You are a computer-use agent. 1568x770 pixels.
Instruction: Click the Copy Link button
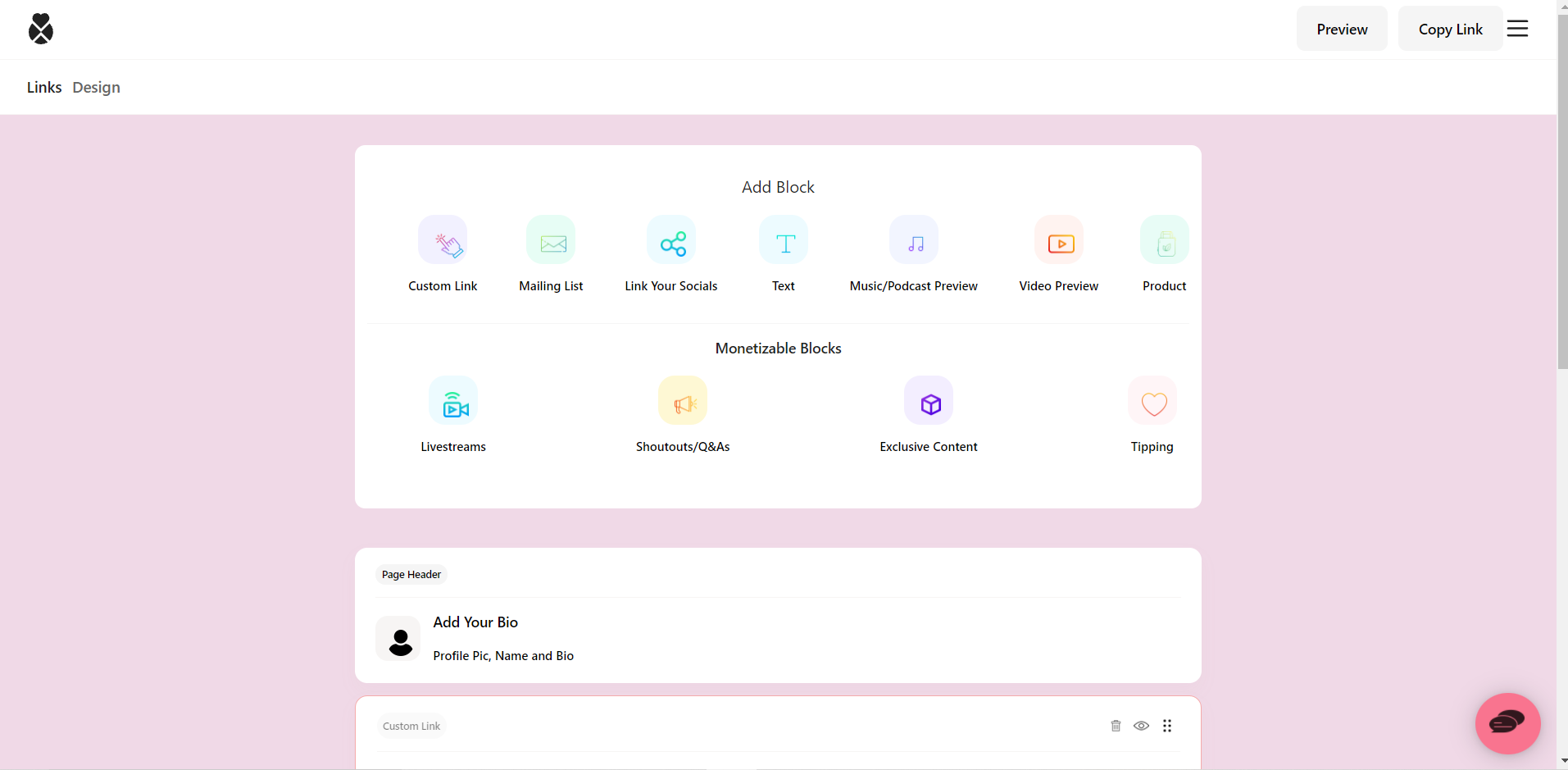click(1450, 29)
